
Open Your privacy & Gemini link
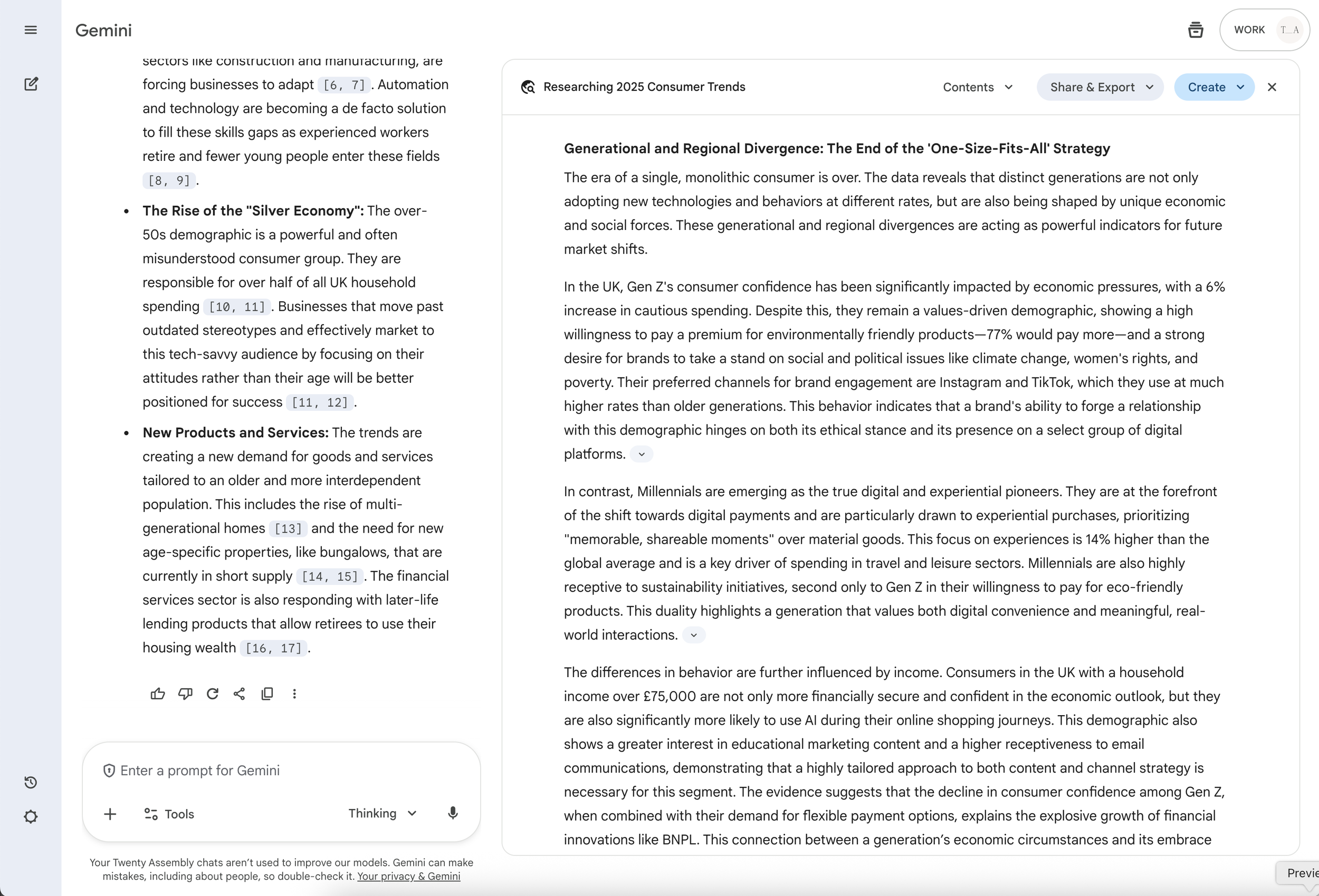(408, 875)
